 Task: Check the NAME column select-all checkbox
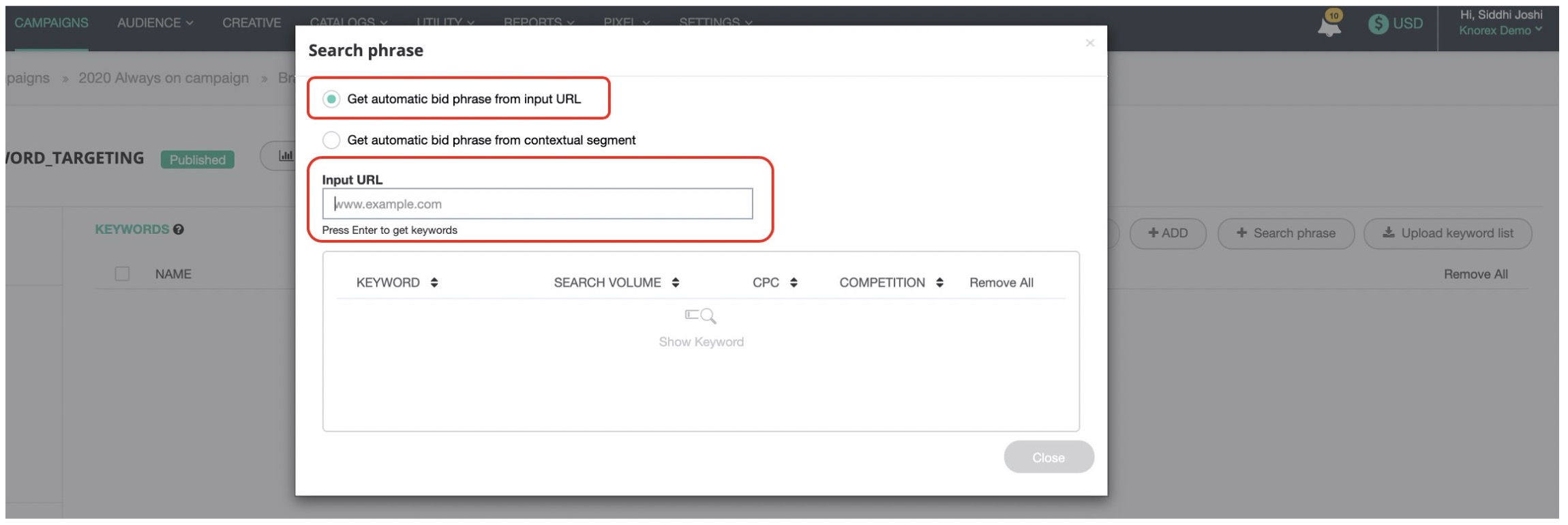point(122,274)
